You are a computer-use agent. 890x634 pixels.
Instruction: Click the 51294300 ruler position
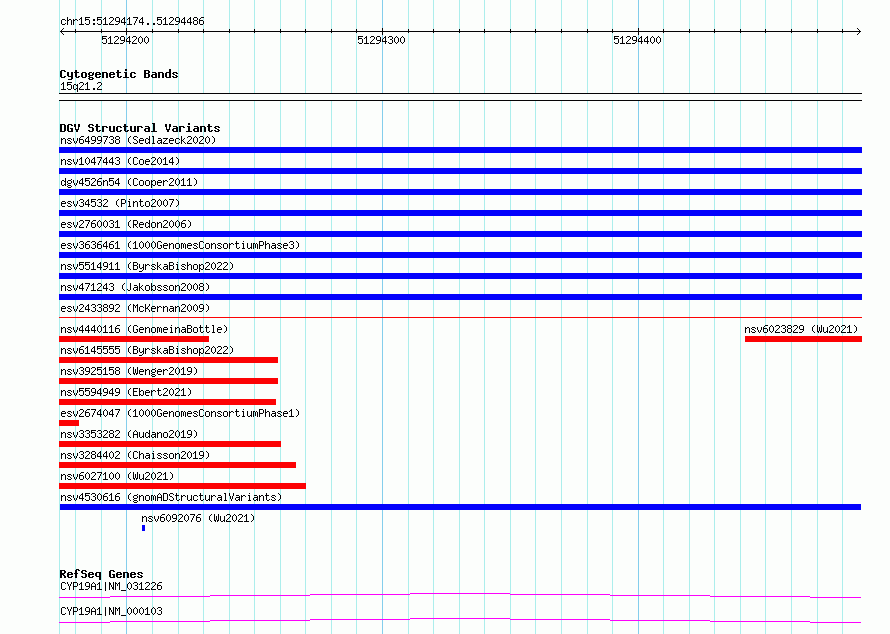(x=381, y=40)
